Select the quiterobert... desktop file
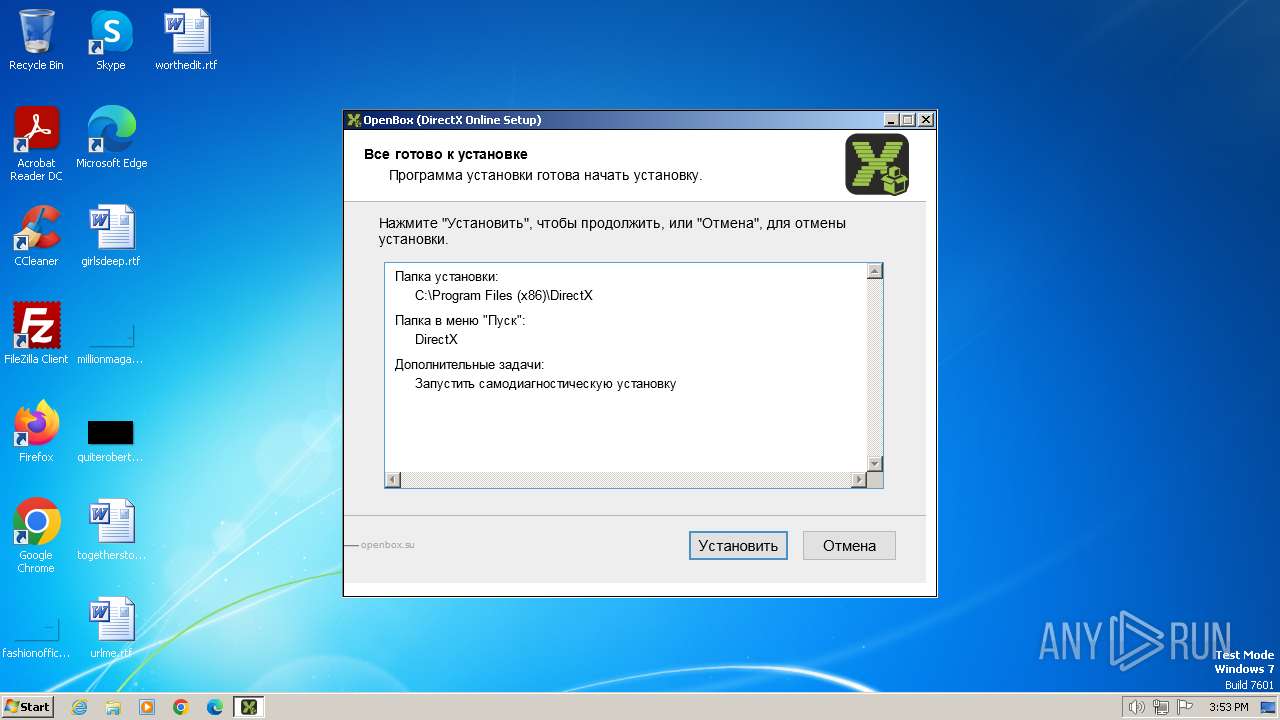The image size is (1280, 720). 110,440
